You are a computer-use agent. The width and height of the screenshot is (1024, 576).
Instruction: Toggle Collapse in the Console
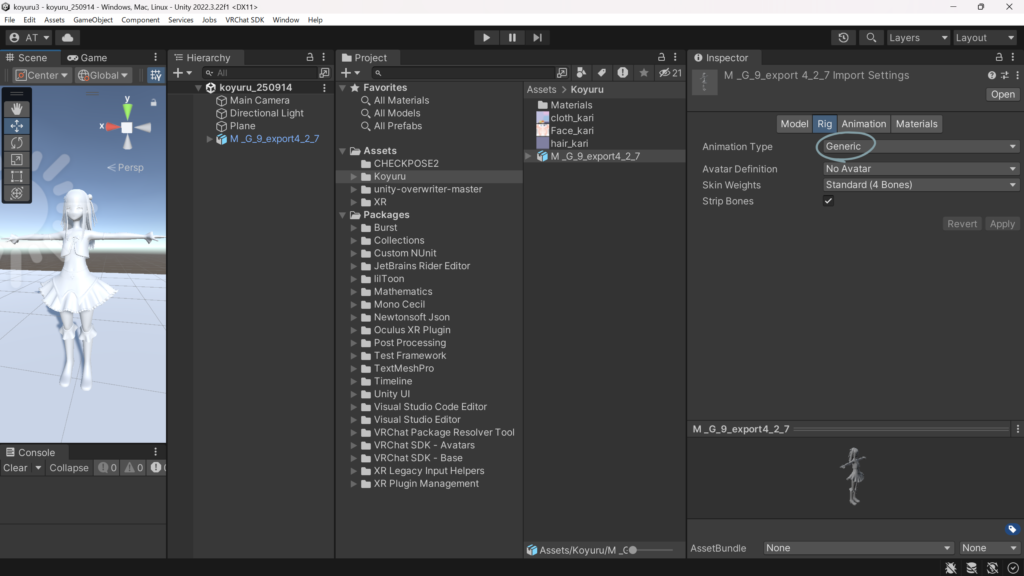click(x=69, y=468)
